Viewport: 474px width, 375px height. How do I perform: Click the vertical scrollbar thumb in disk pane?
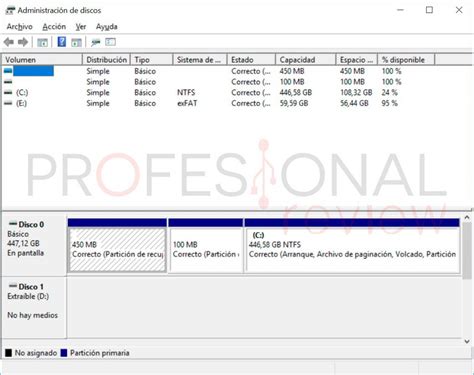tap(467, 251)
